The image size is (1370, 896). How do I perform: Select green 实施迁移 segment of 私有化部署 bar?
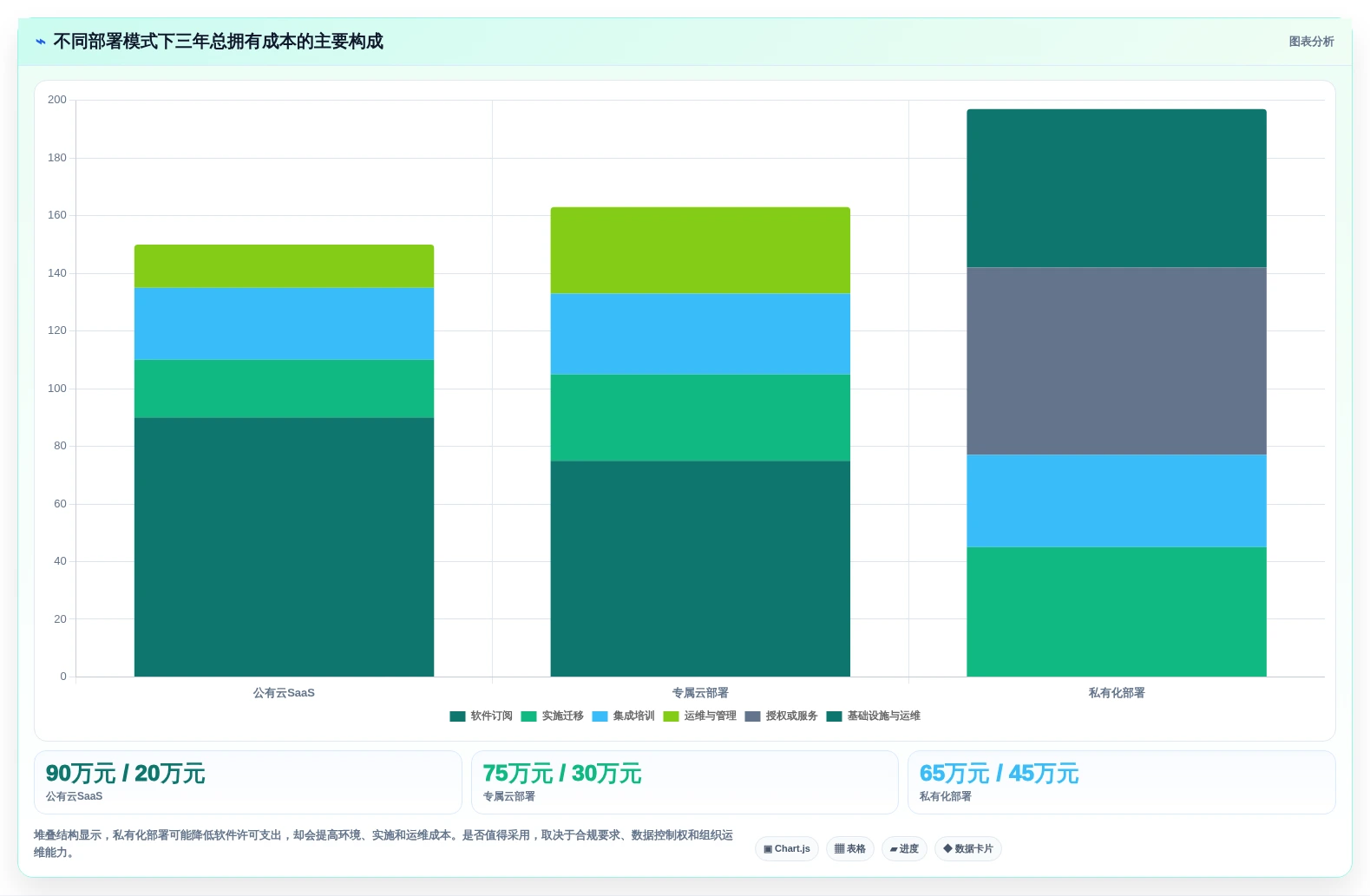[x=1117, y=612]
